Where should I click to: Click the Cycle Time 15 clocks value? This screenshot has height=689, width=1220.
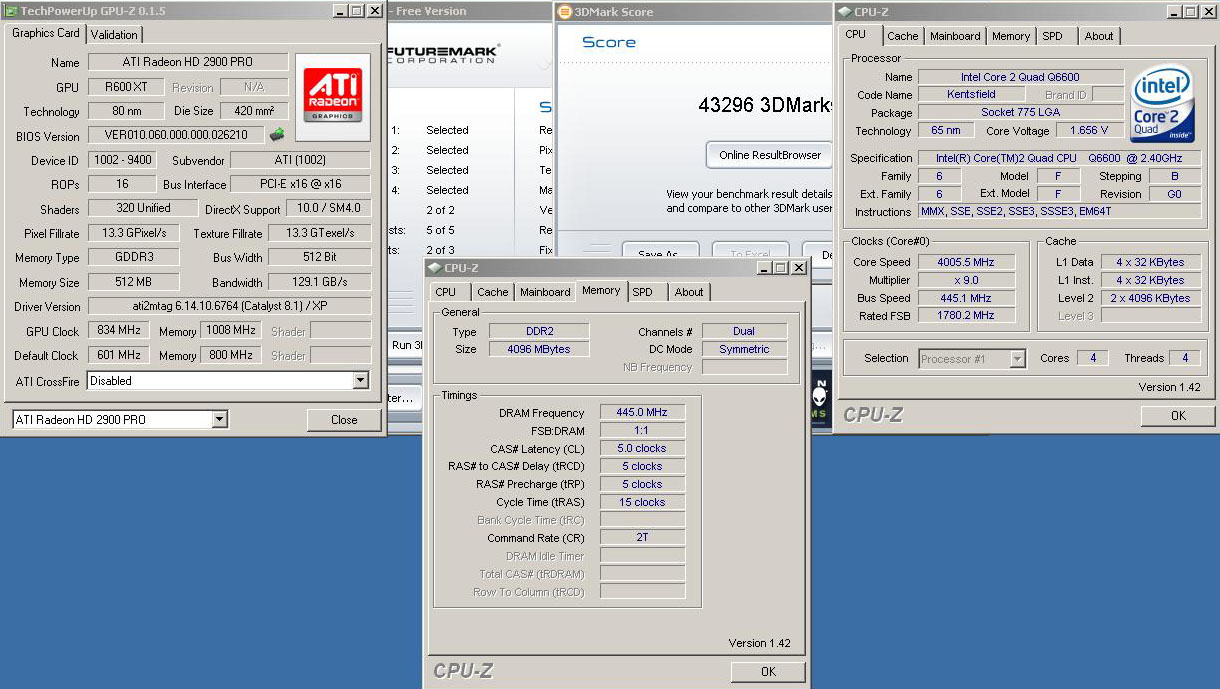642,502
